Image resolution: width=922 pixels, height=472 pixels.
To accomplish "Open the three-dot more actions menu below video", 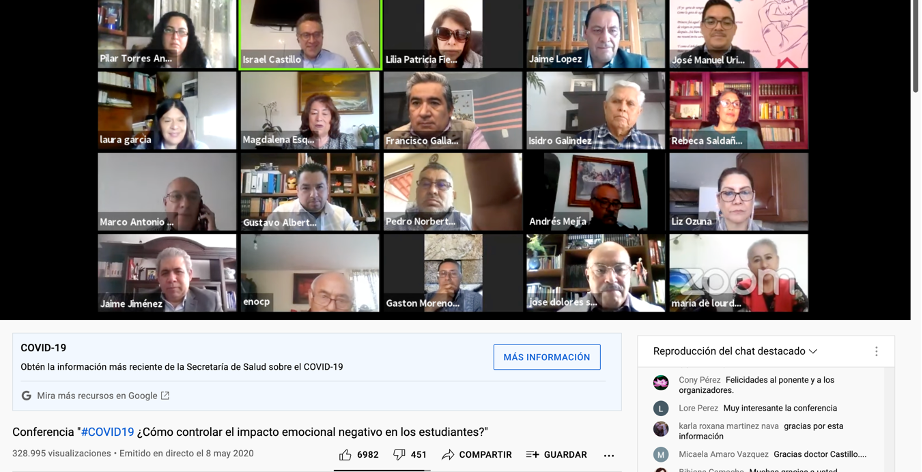I will tap(609, 455).
